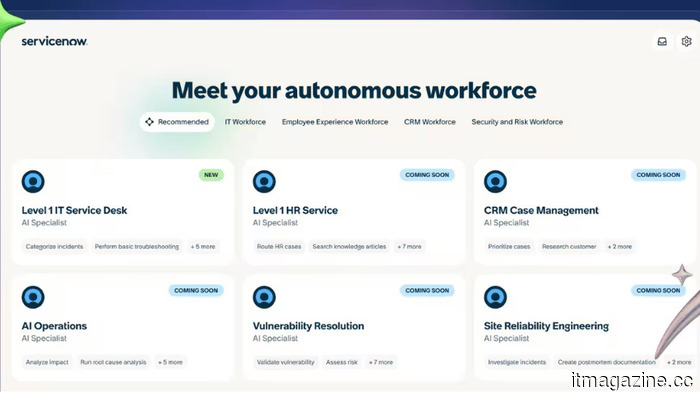Click COMING SOON badge on Vulnerability Resolution

[x=427, y=290]
